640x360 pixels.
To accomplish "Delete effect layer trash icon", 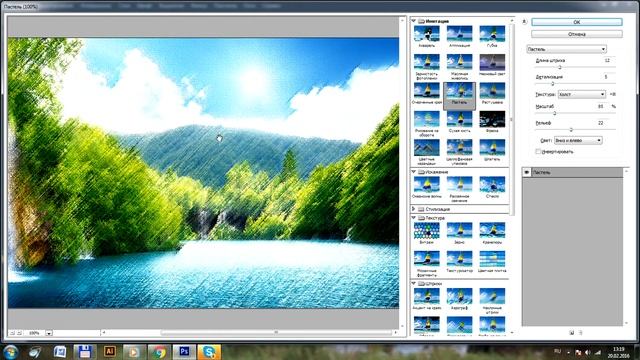I will (x=580, y=333).
